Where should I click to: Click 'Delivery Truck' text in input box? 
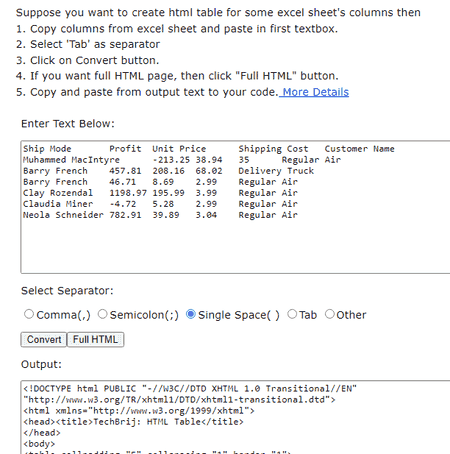point(276,171)
